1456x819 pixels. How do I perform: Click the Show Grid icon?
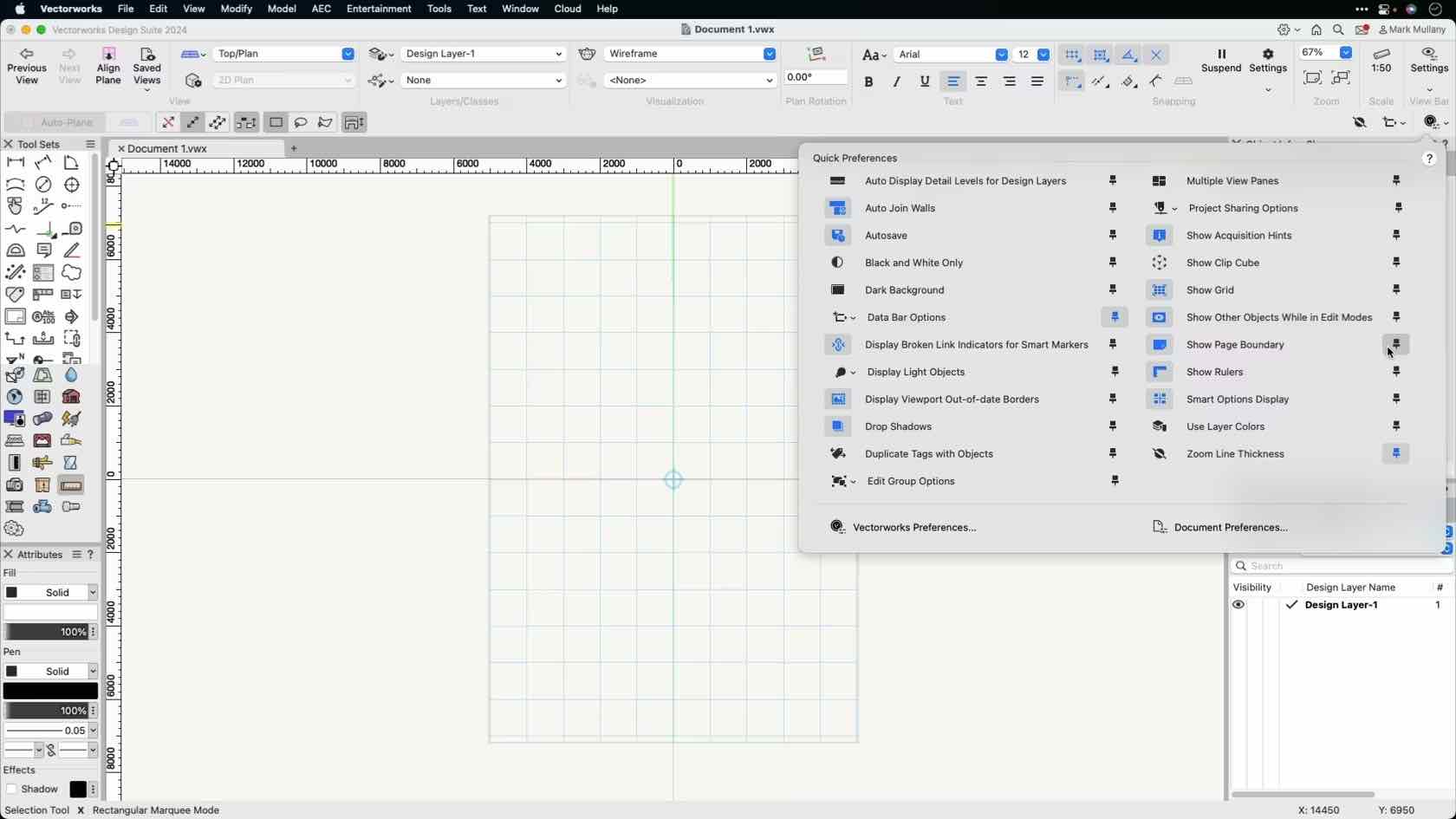(x=1160, y=290)
